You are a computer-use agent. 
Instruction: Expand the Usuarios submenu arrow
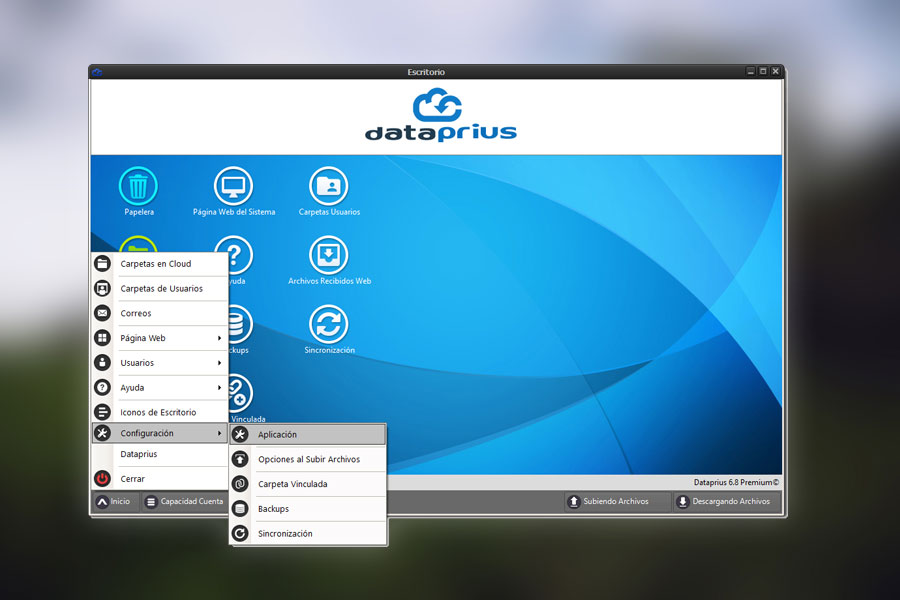point(219,363)
